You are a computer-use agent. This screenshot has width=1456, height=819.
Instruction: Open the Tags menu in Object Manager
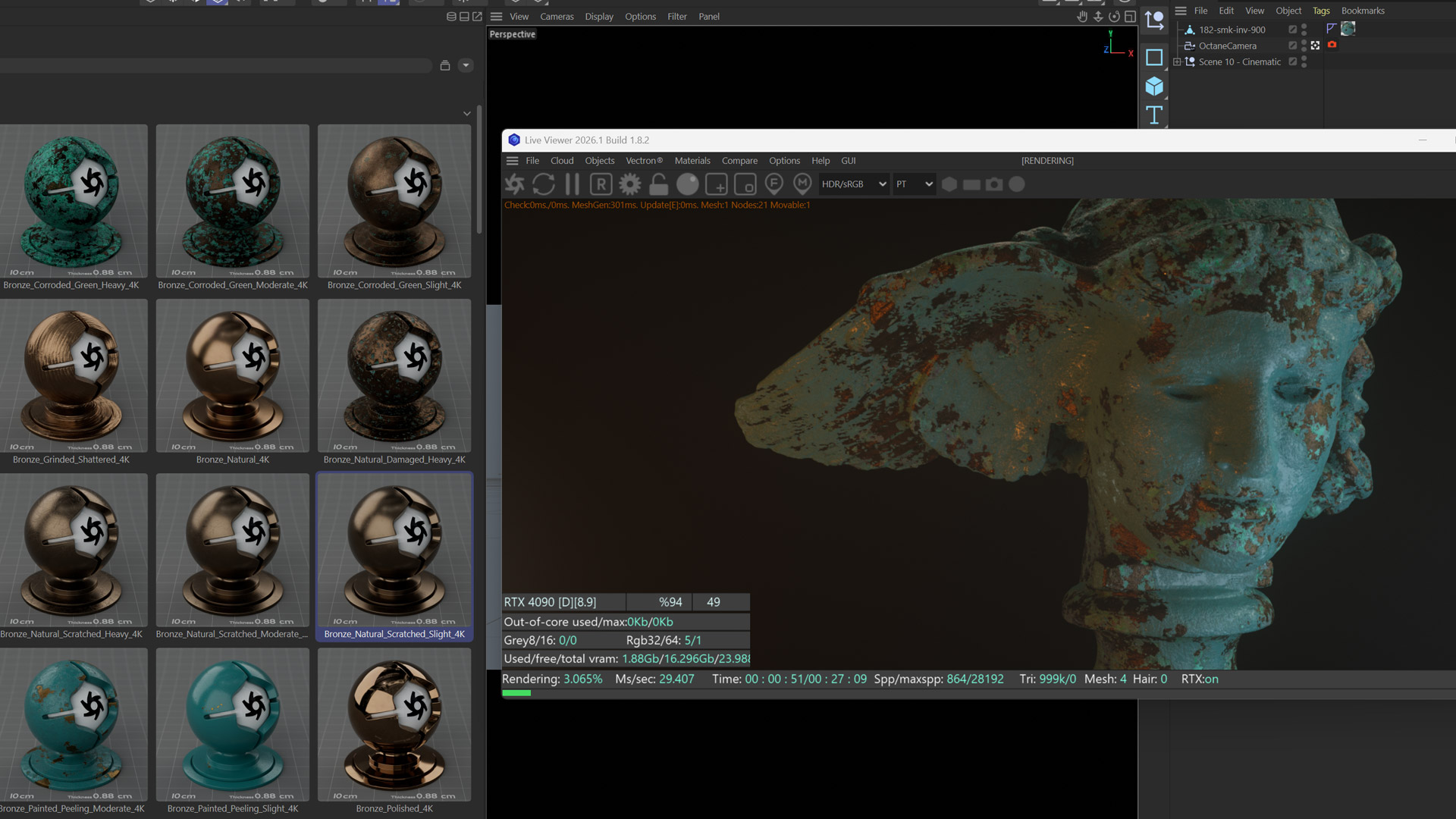[1321, 11]
